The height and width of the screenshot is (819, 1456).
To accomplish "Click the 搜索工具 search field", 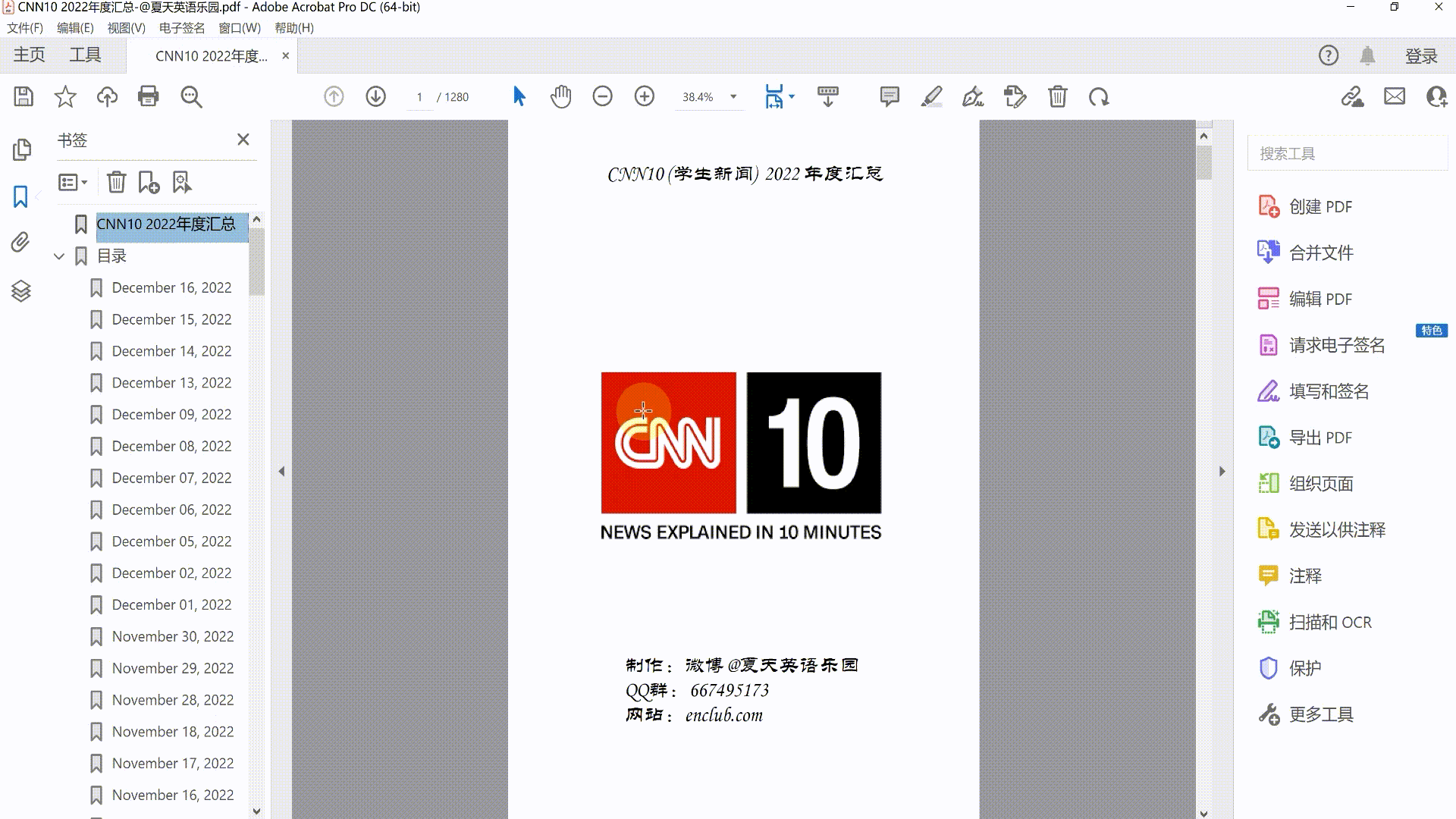I will (1348, 153).
